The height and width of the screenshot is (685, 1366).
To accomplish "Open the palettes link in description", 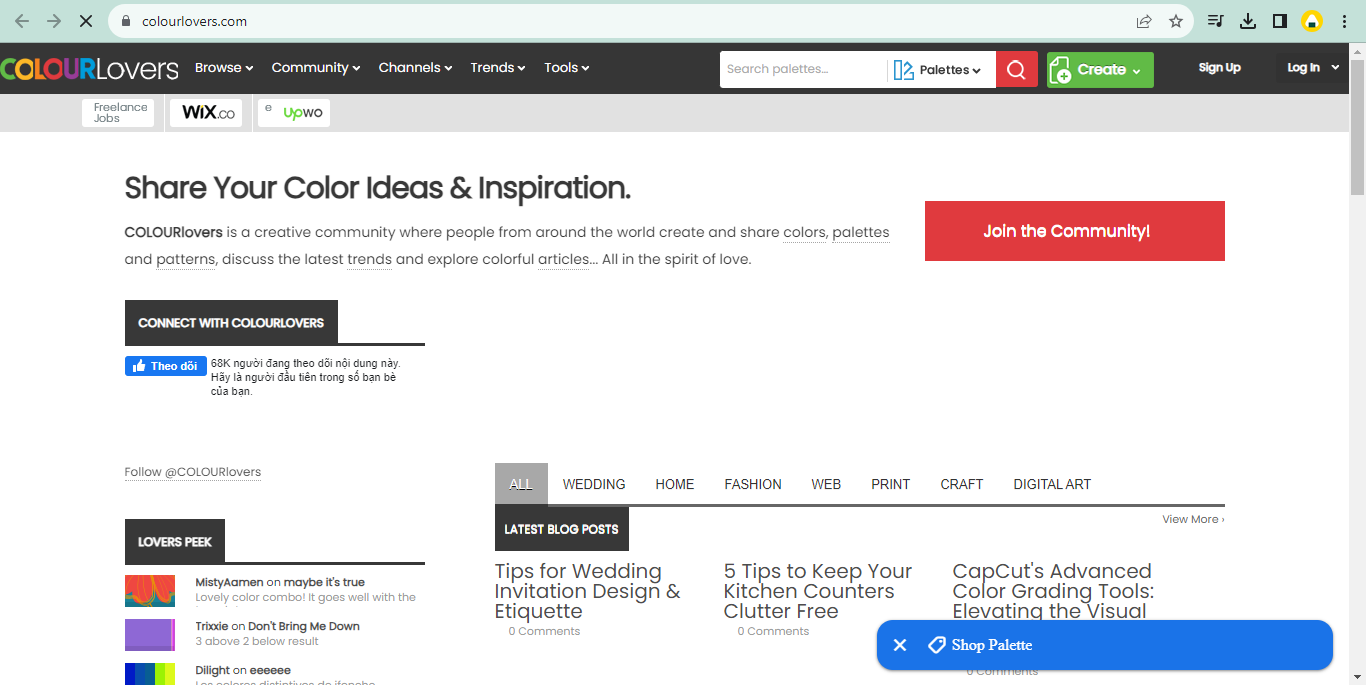I will click(x=861, y=232).
